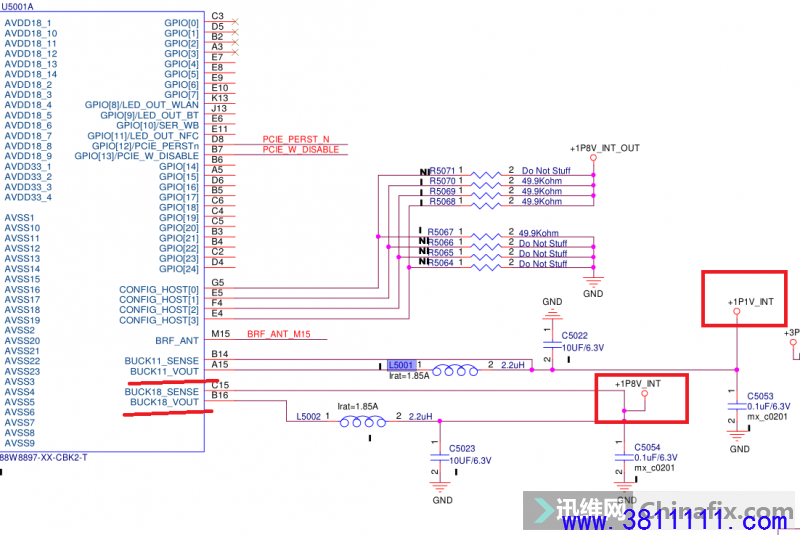Click the L5001 inductor coil symbol
This screenshot has height=535, width=800.
455,370
